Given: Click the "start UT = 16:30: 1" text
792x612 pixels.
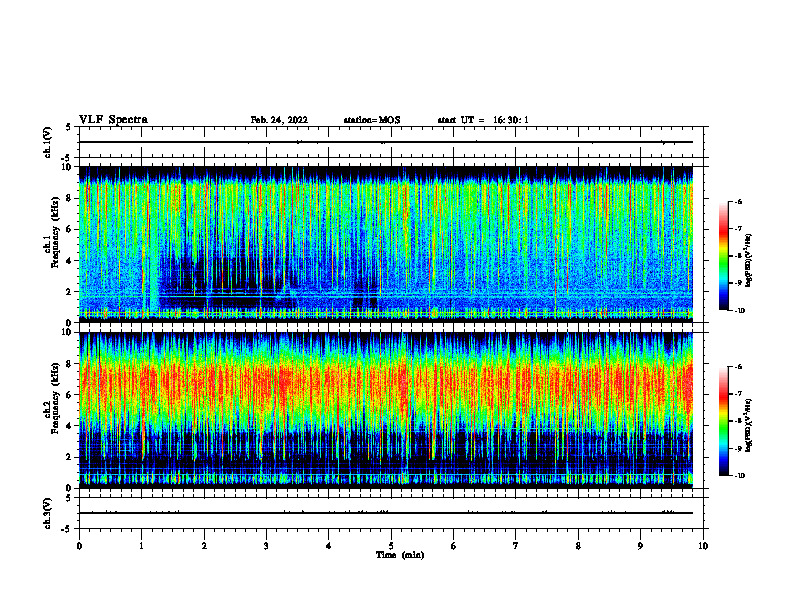Looking at the screenshot, I should click(x=483, y=120).
